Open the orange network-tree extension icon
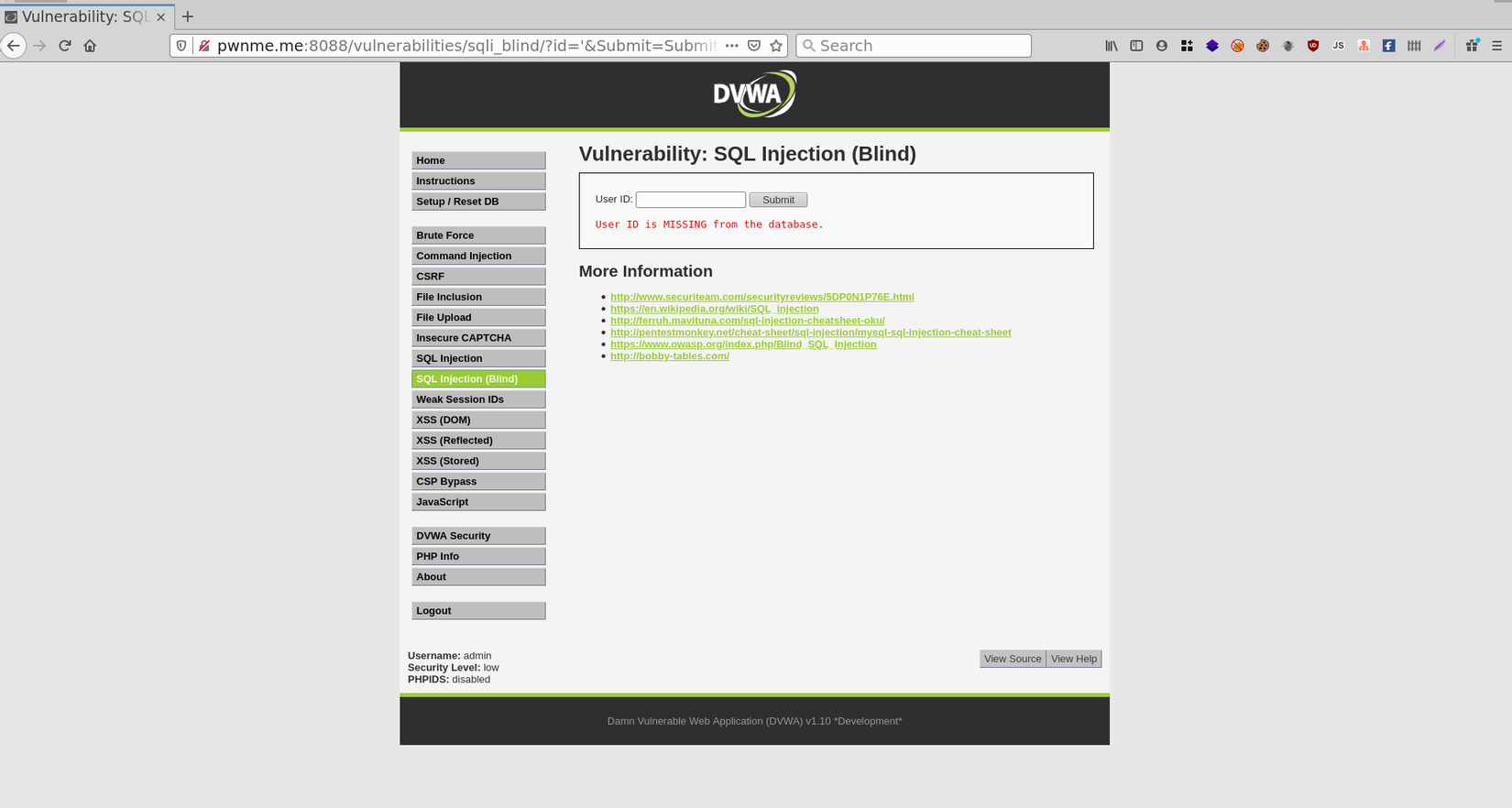The image size is (1512, 808). pyautogui.click(x=1364, y=46)
